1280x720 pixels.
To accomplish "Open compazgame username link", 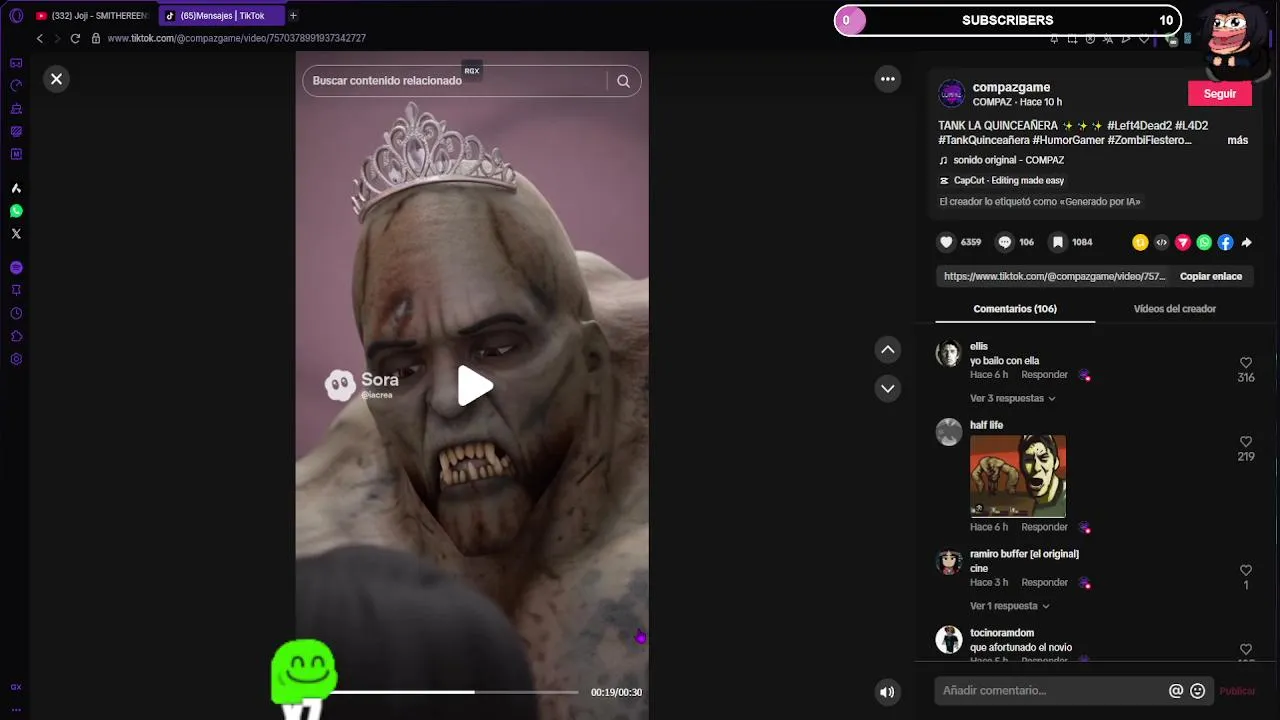I will (x=1011, y=87).
